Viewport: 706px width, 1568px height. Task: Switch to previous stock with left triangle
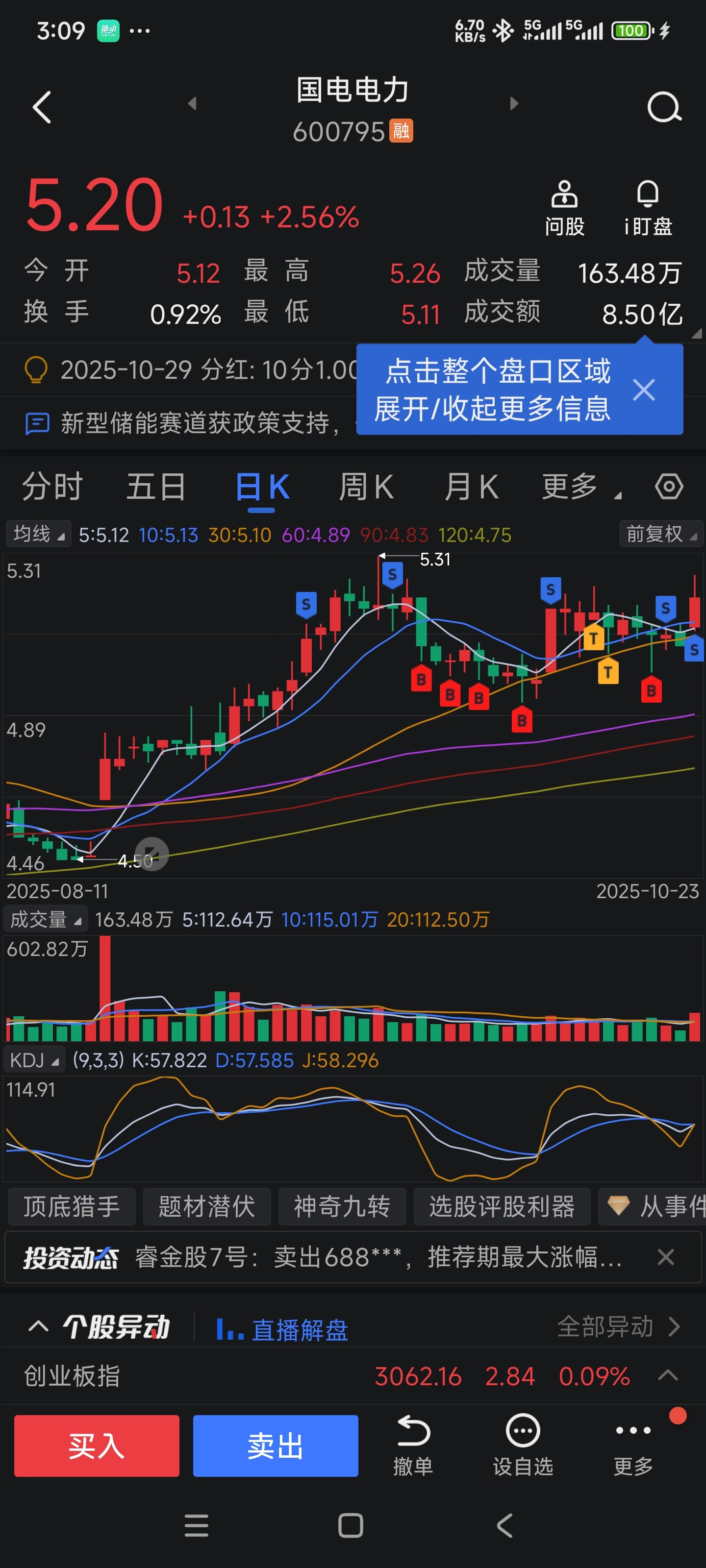(x=193, y=103)
